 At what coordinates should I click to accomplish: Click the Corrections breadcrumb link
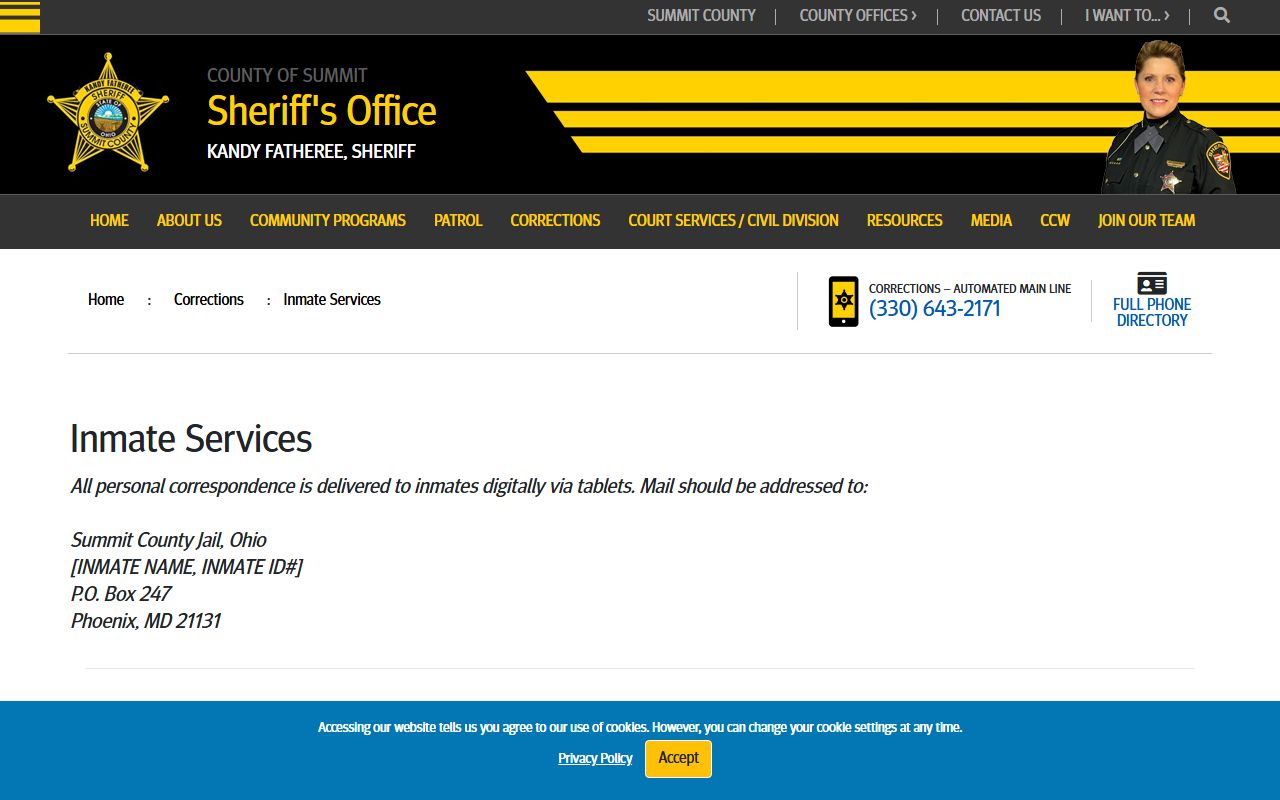point(208,299)
